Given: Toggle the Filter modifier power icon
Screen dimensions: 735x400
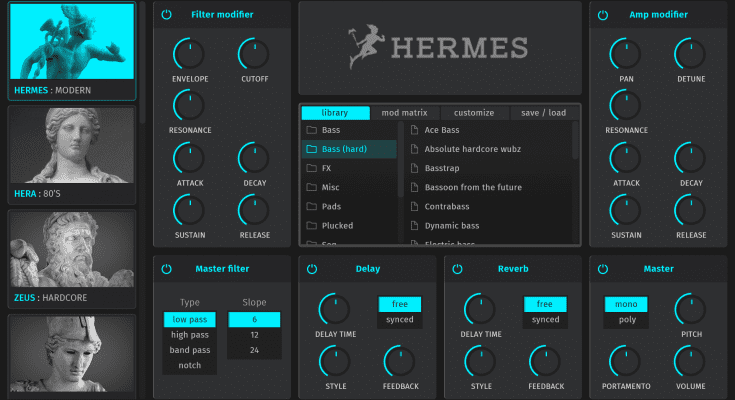Looking at the screenshot, I should point(166,15).
